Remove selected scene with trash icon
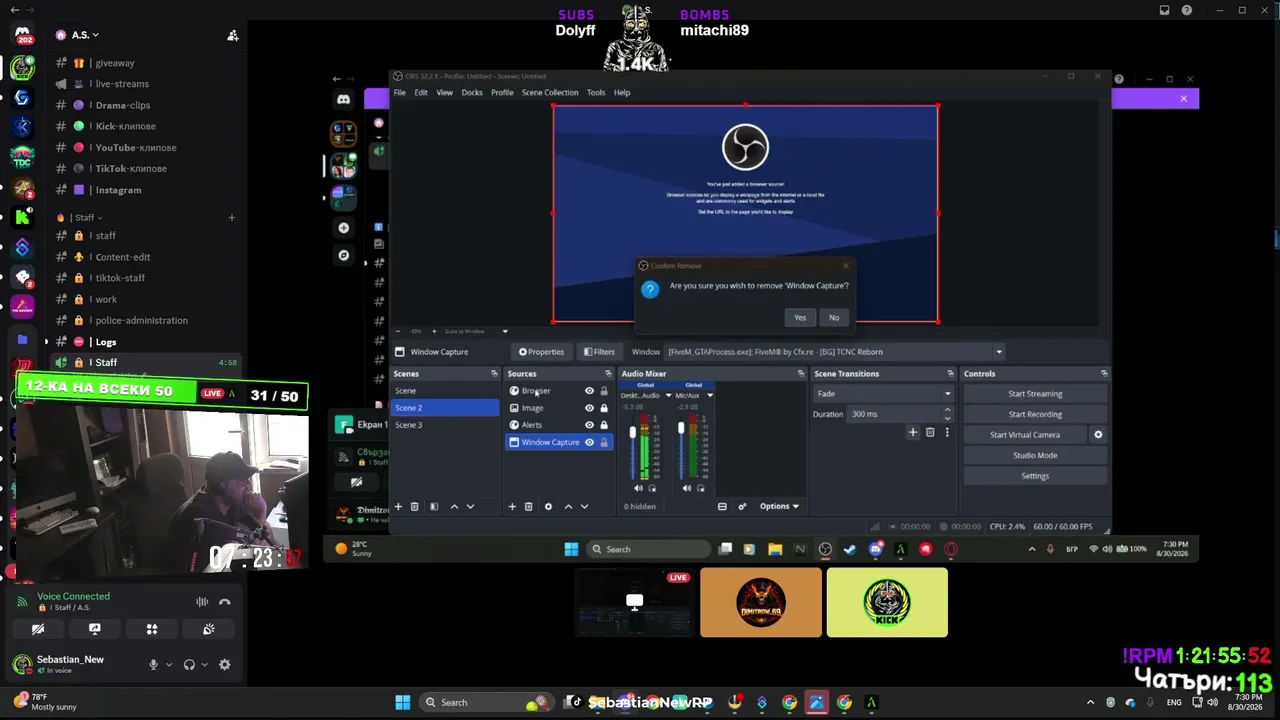Viewport: 1280px width, 720px height. [414, 507]
